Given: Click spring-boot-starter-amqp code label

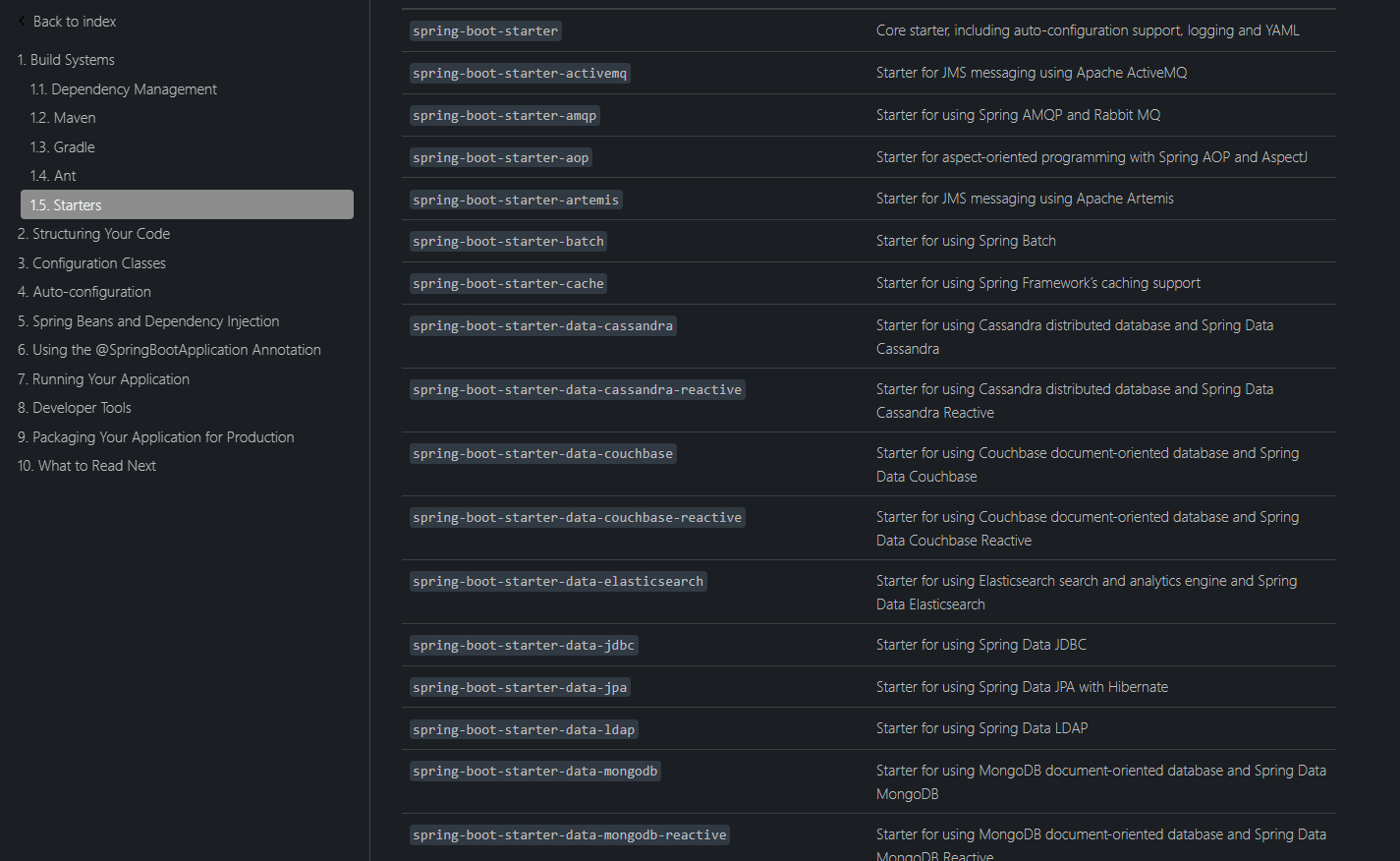Looking at the screenshot, I should click(x=505, y=116).
